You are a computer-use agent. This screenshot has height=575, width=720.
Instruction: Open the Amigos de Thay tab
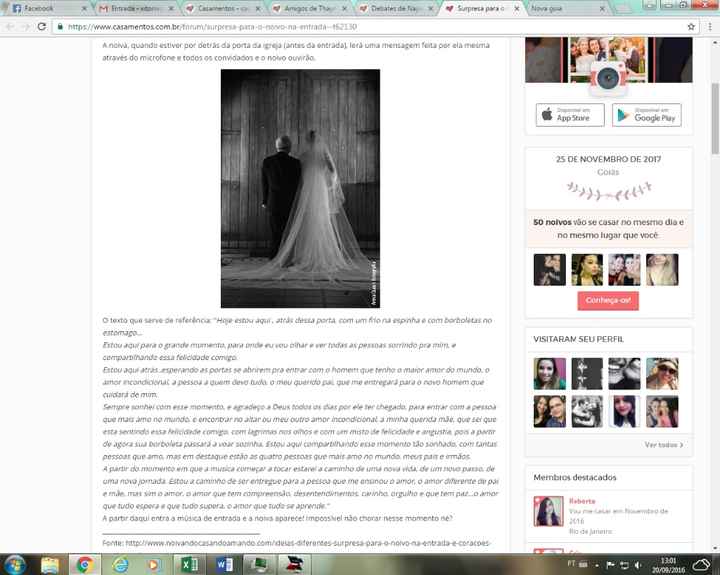pos(309,8)
